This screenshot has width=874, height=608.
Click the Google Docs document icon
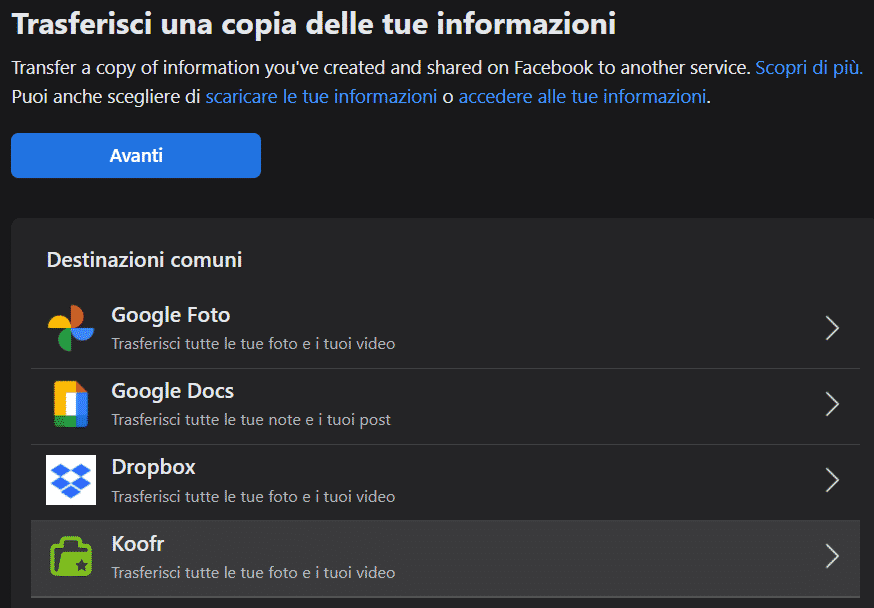click(71, 404)
